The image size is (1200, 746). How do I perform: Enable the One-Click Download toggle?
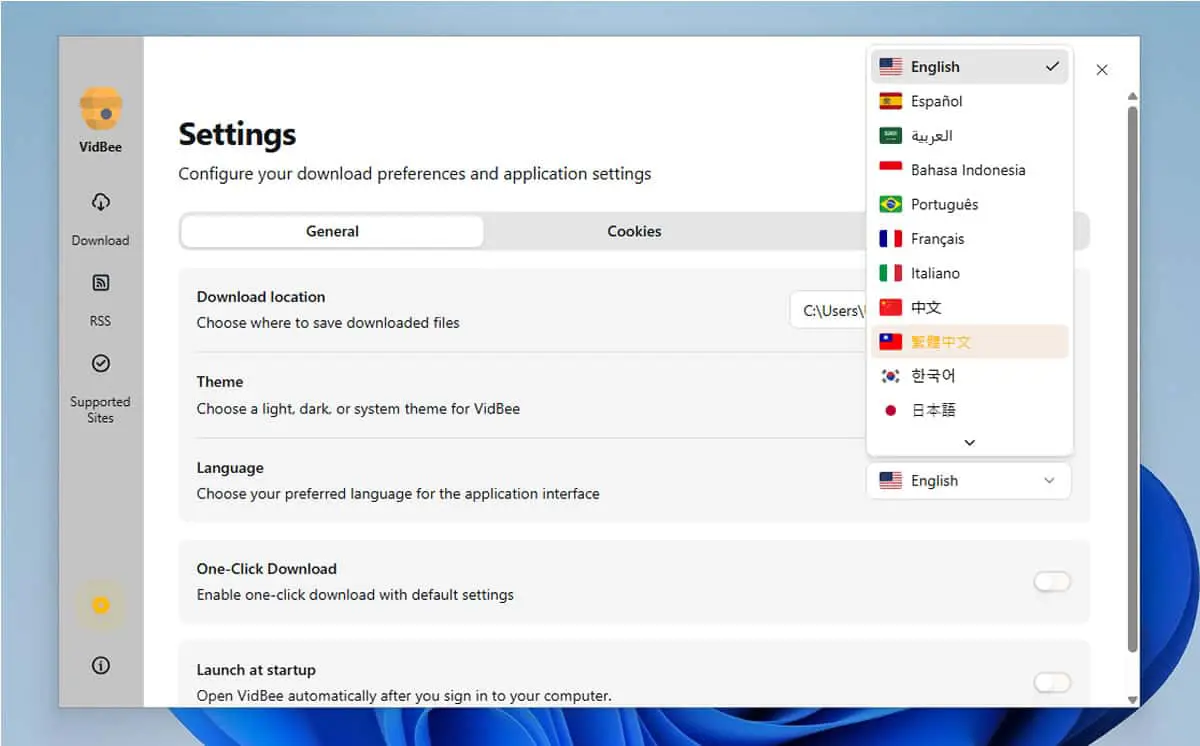(1052, 582)
